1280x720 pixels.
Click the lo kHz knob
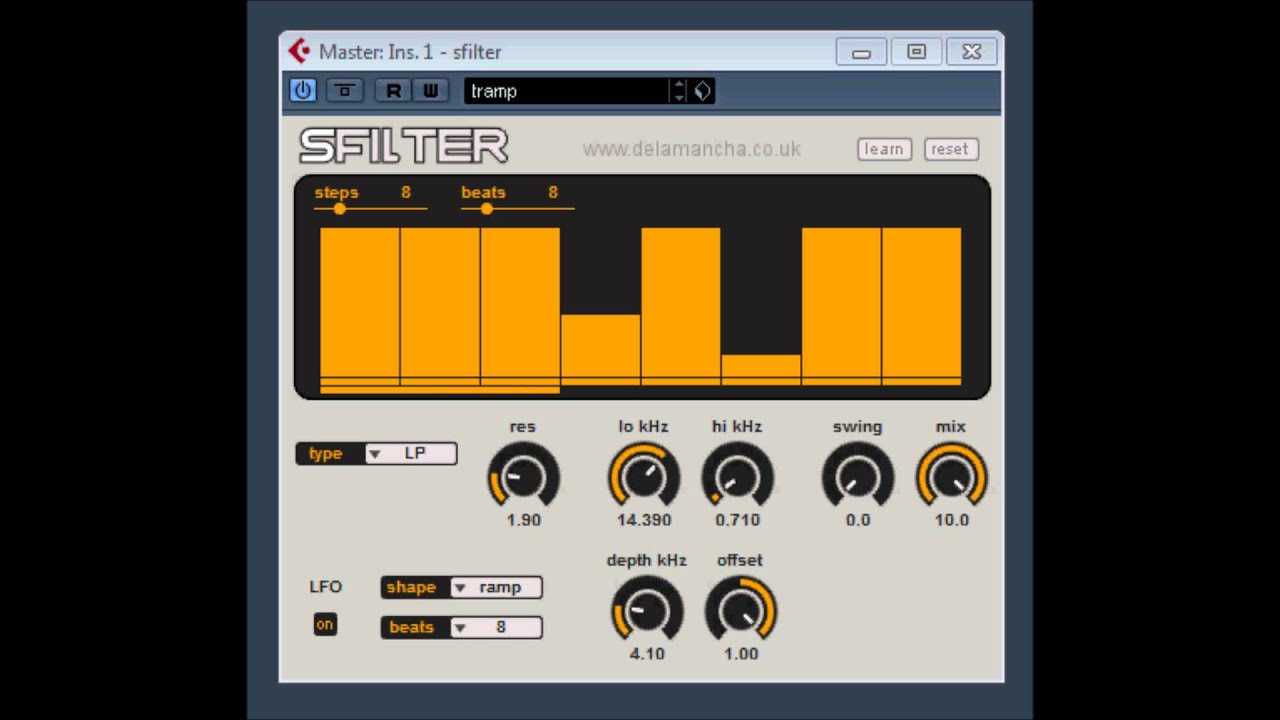coord(644,477)
